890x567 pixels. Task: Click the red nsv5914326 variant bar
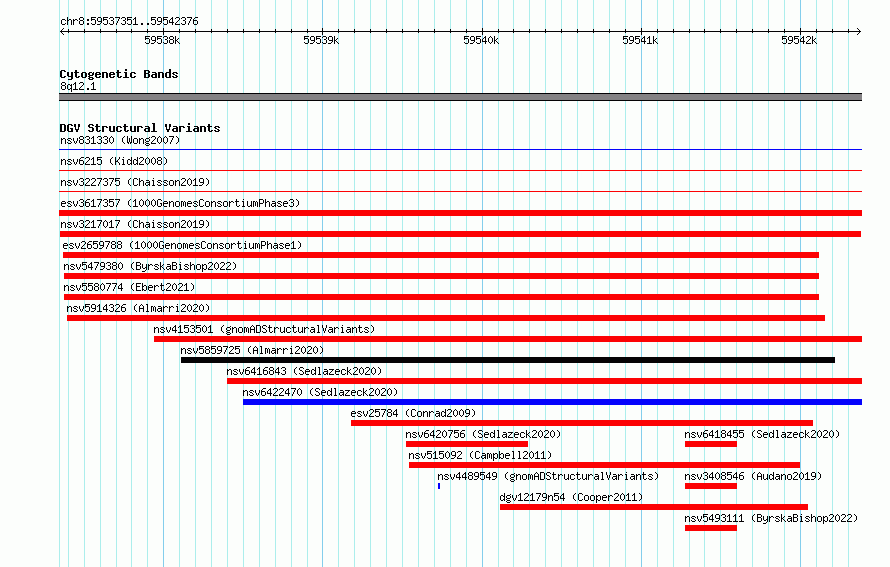(x=446, y=318)
